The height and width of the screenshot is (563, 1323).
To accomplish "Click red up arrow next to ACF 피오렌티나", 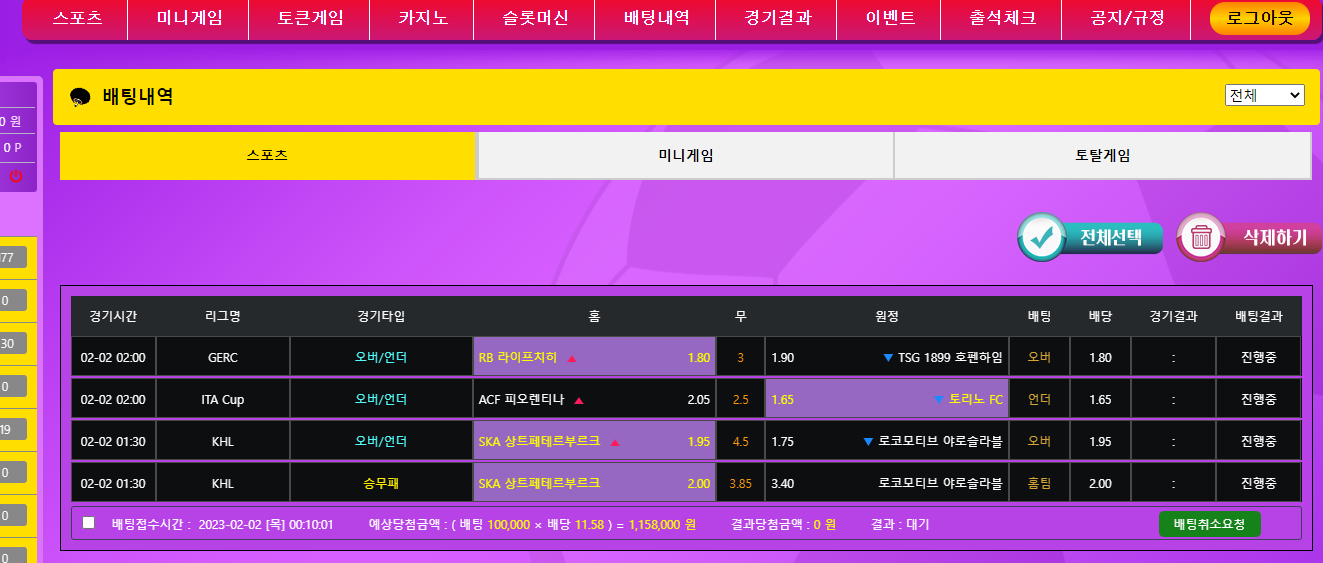I will [x=579, y=400].
